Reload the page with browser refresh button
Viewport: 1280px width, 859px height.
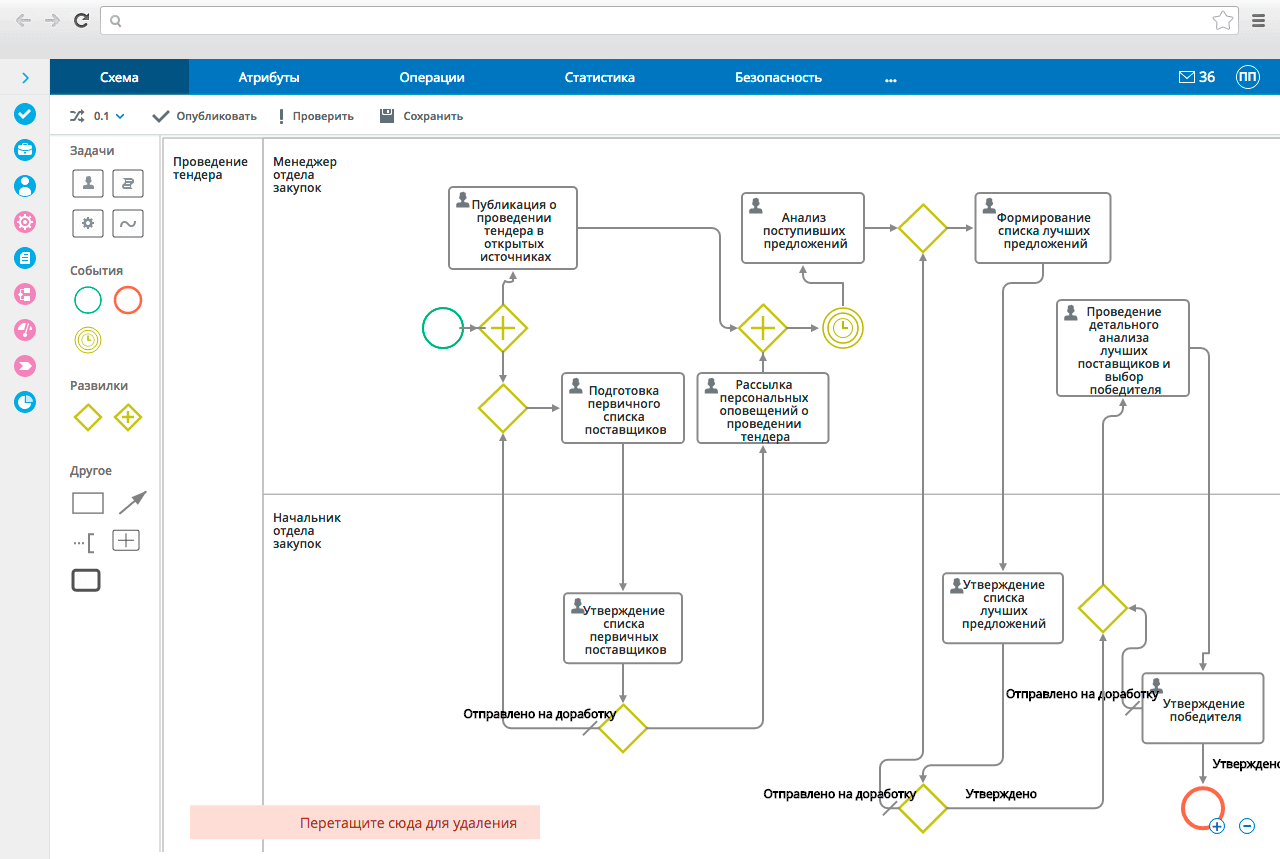[82, 20]
